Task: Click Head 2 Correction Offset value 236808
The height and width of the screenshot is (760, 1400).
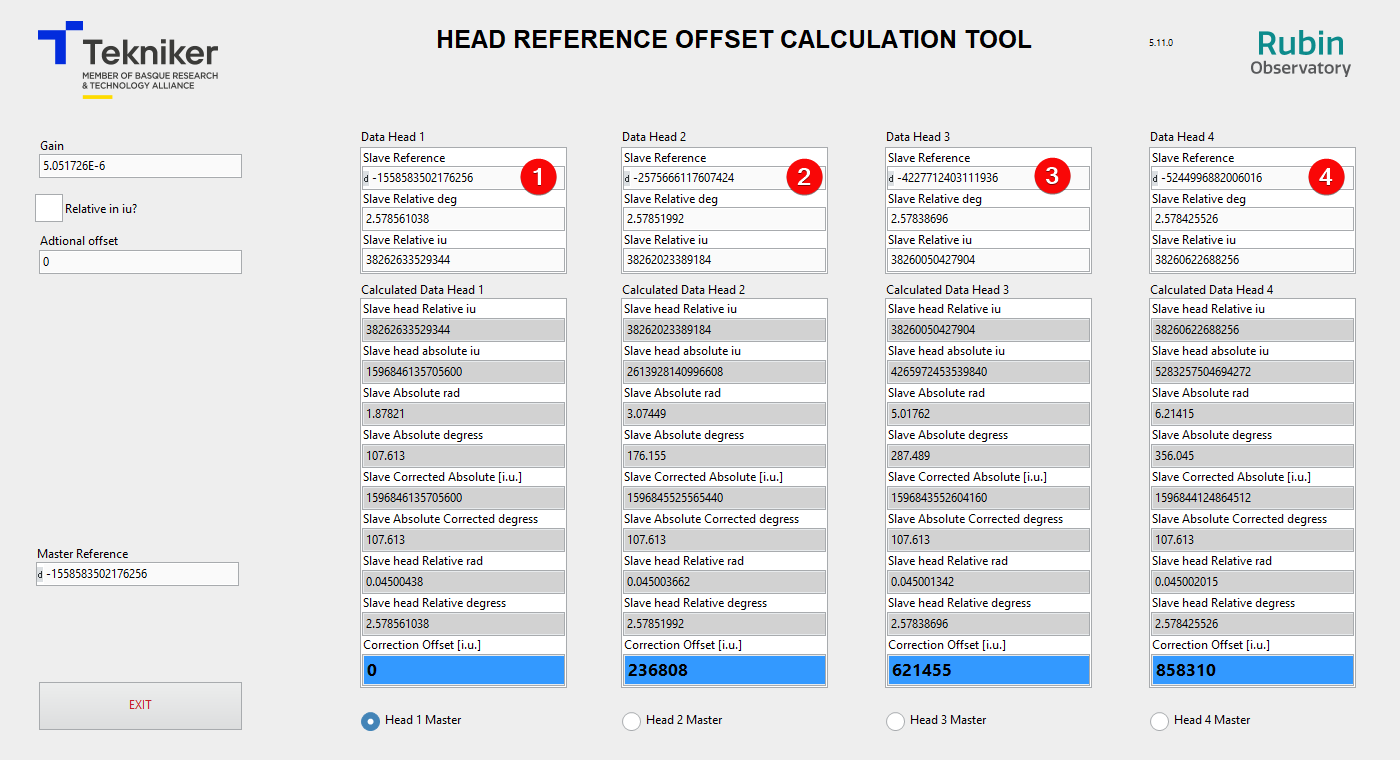Action: [x=725, y=670]
